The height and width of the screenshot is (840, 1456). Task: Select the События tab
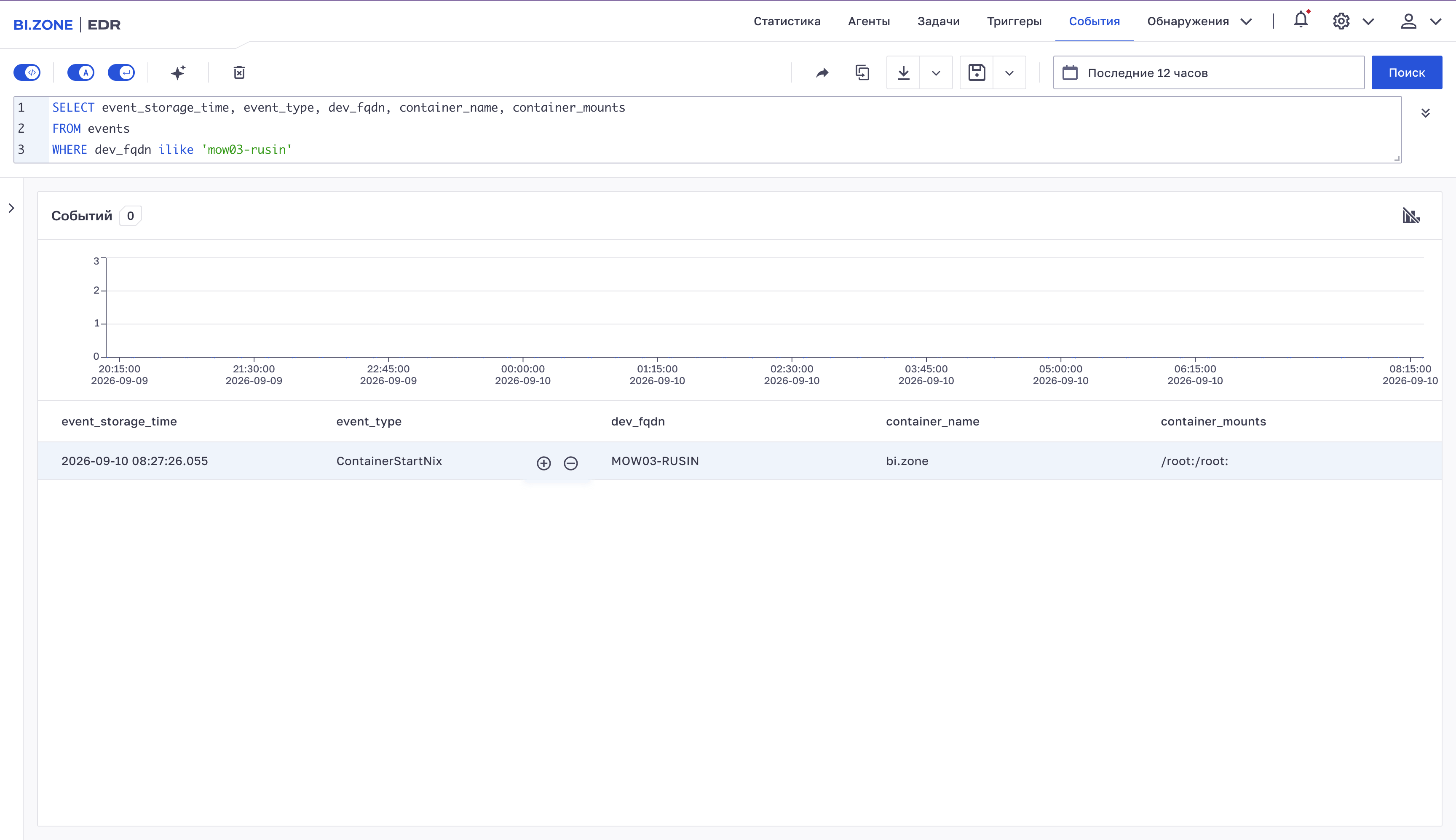pos(1094,21)
